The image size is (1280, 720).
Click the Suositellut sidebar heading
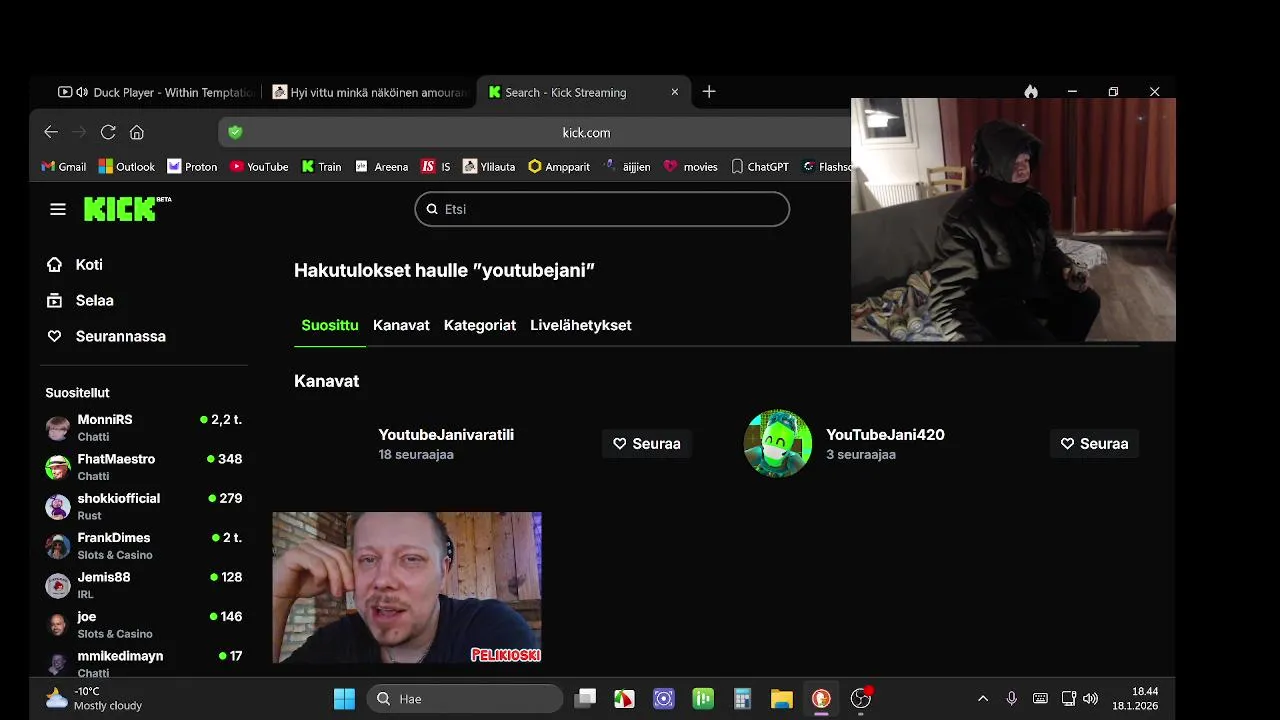(77, 393)
